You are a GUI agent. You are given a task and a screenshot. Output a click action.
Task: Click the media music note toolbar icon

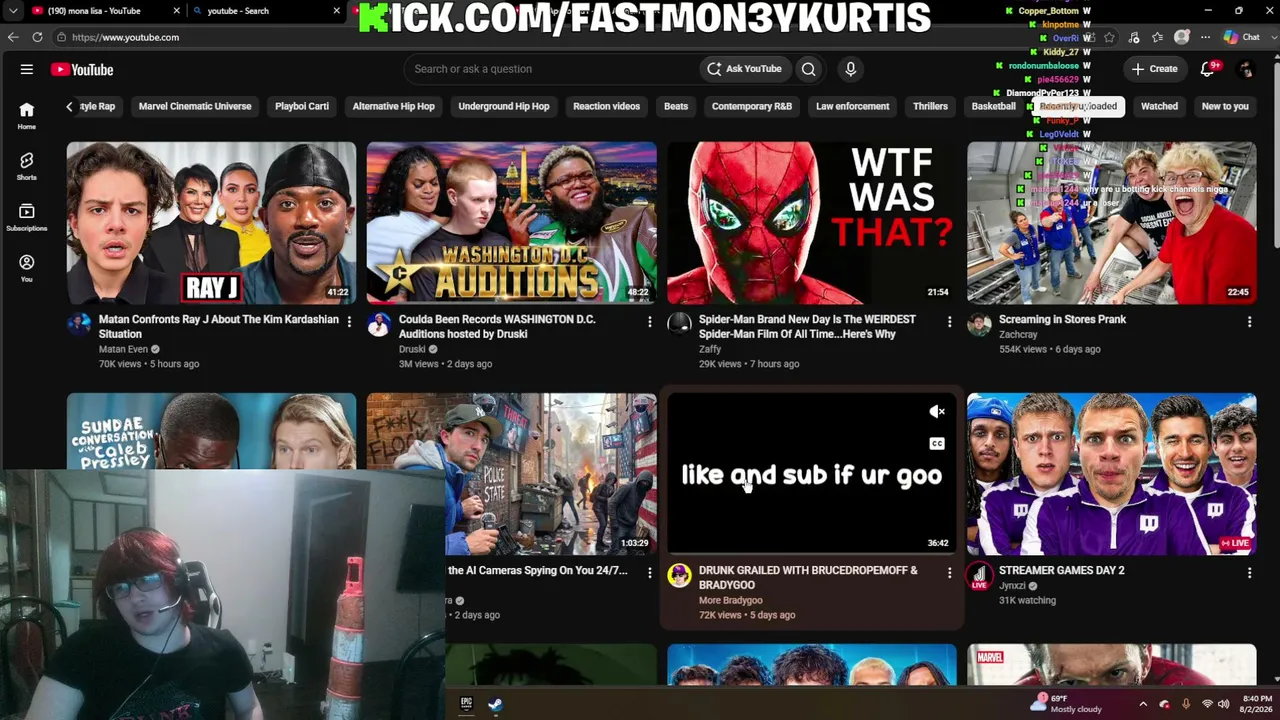click(1134, 37)
